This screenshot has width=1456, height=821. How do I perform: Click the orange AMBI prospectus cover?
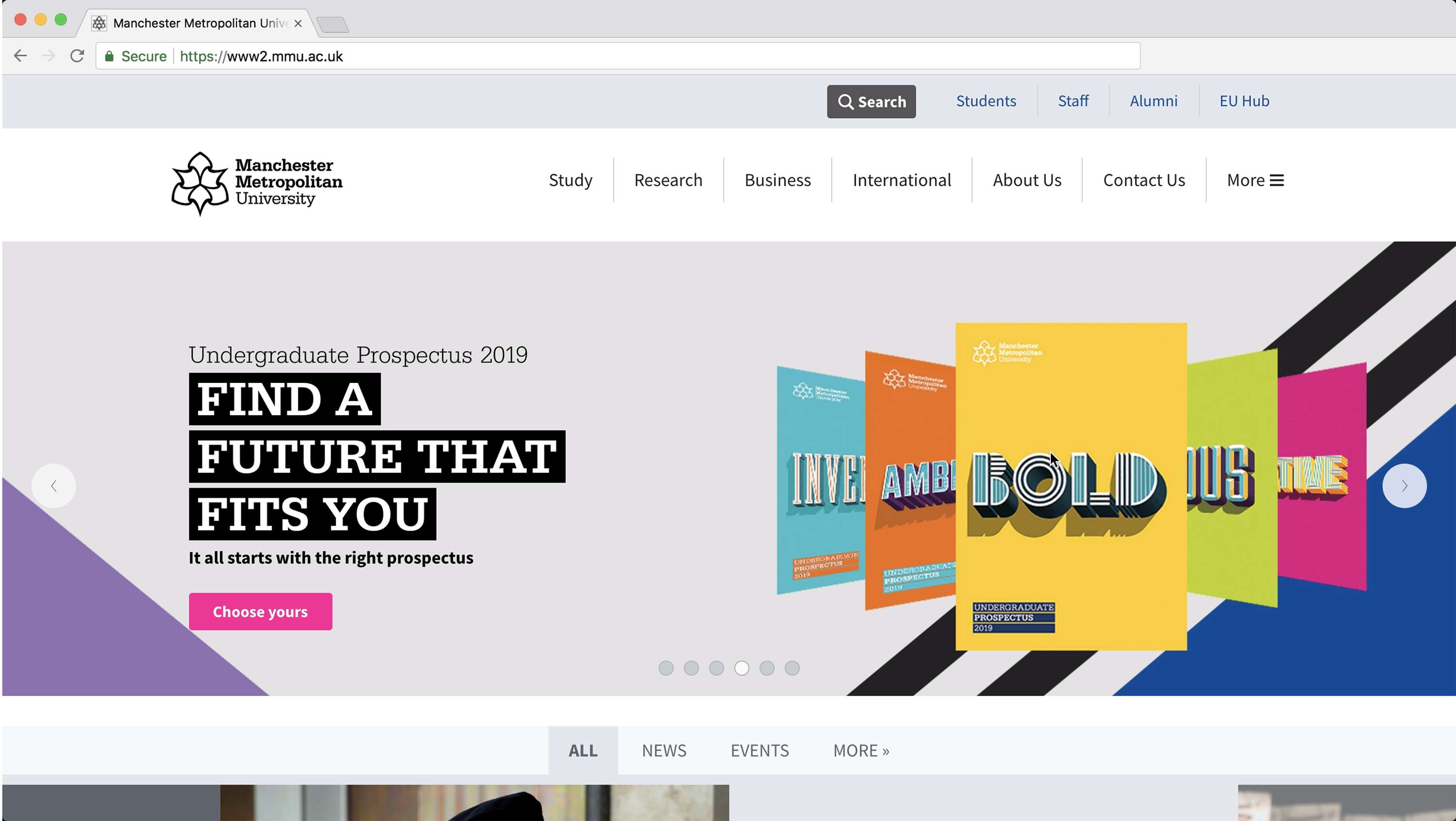click(910, 480)
